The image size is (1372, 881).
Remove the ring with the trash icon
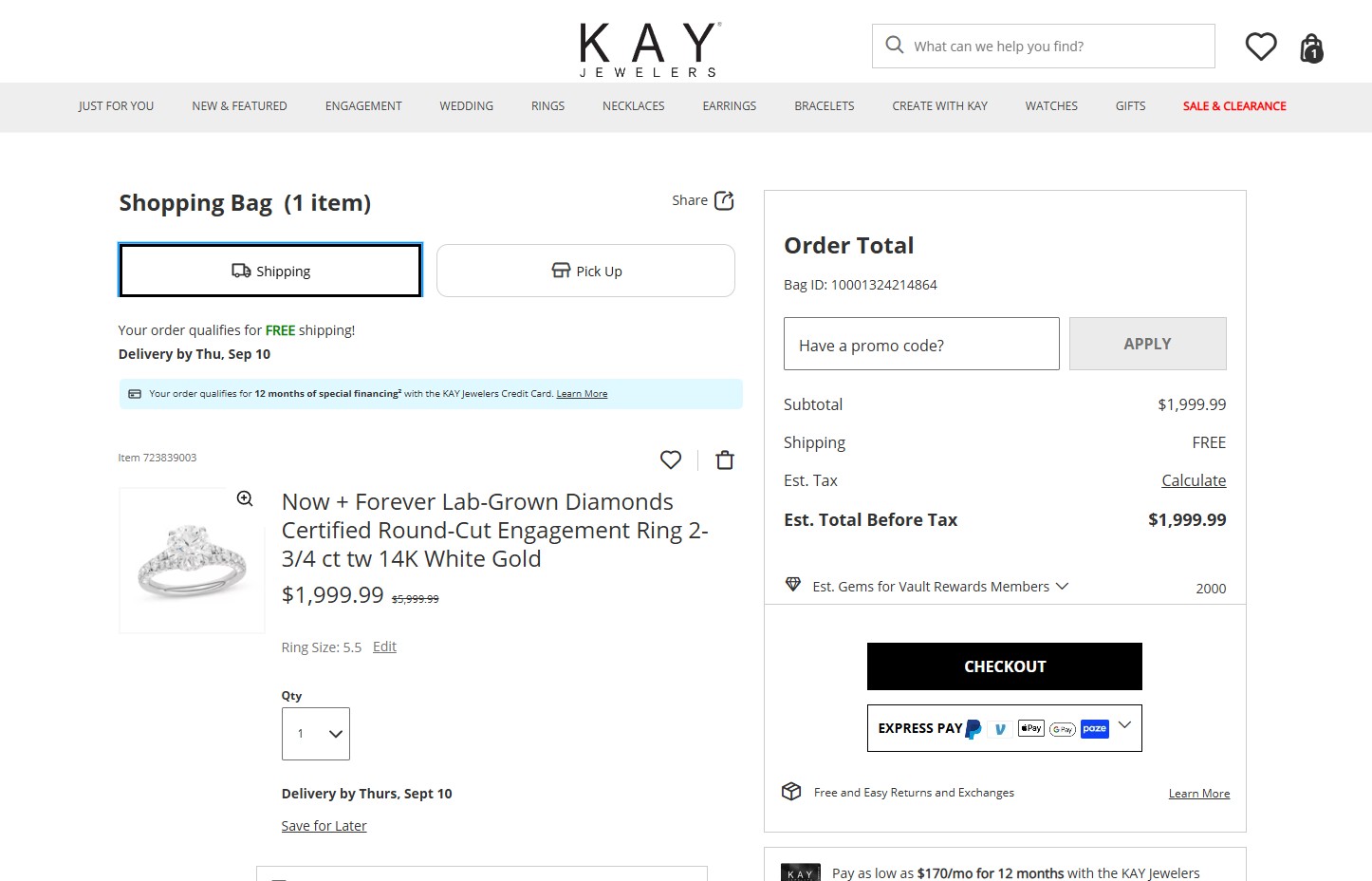pos(725,459)
